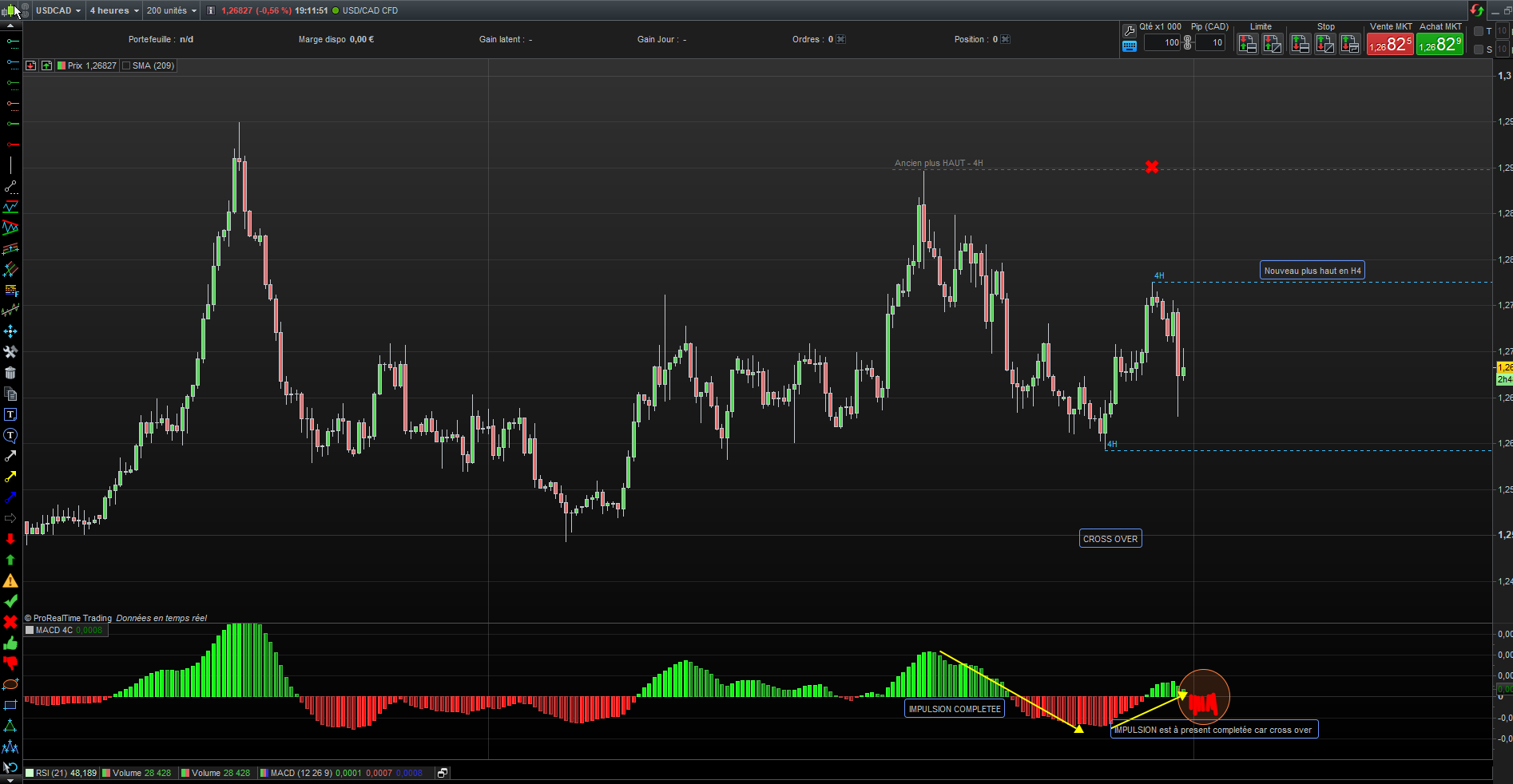Click the Ordres : 0 status text
Image resolution: width=1513 pixels, height=784 pixels.
[812, 39]
